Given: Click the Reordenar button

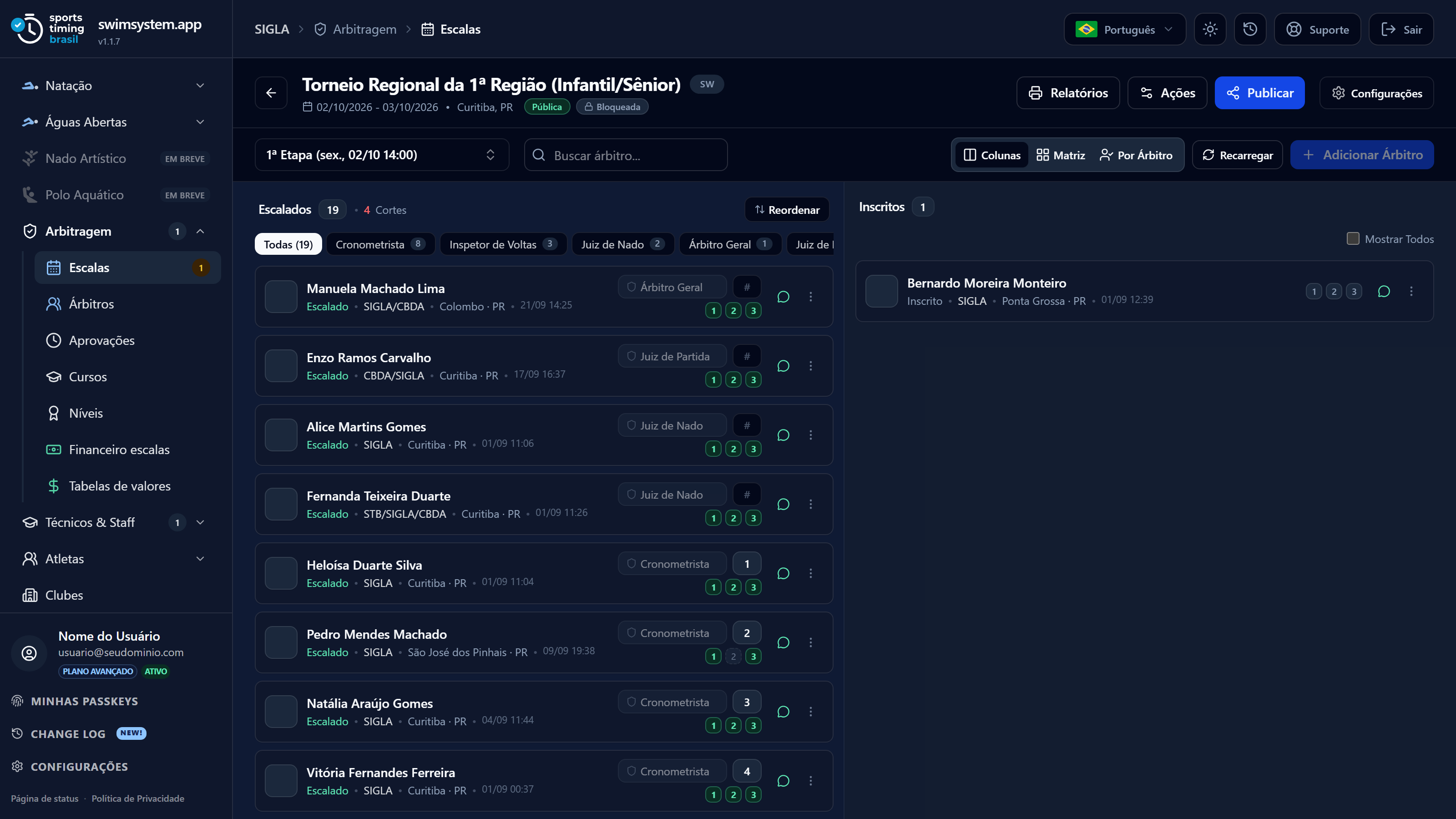Looking at the screenshot, I should 787,210.
